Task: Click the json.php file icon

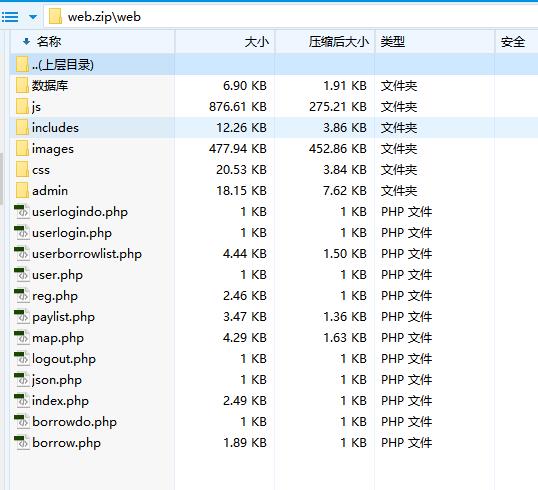Action: 22,380
